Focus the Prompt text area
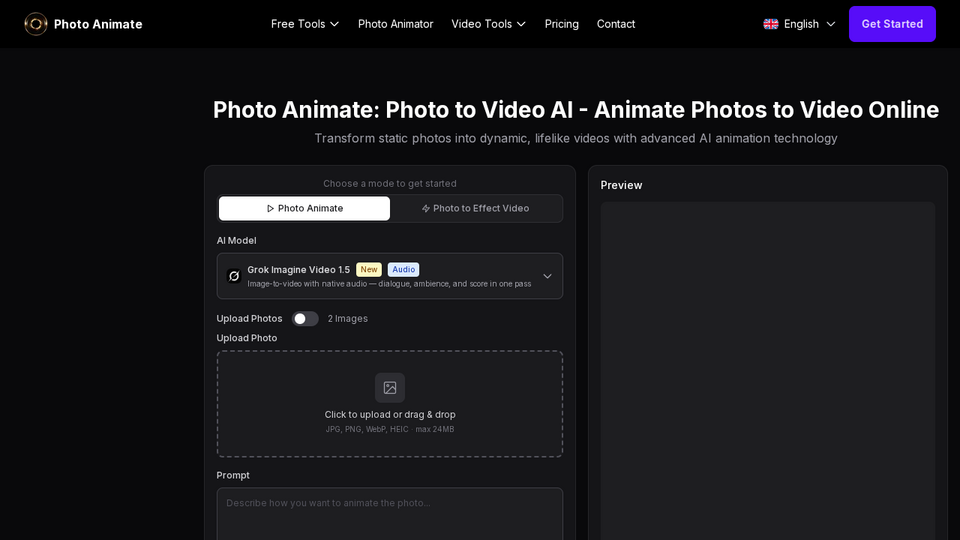Image resolution: width=960 pixels, height=540 pixels. (x=390, y=514)
